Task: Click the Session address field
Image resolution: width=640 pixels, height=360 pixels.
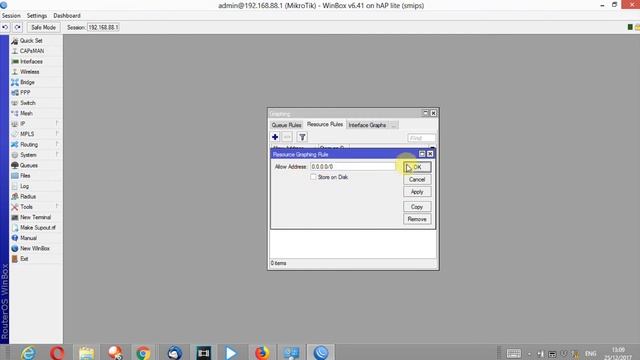Action: click(103, 27)
